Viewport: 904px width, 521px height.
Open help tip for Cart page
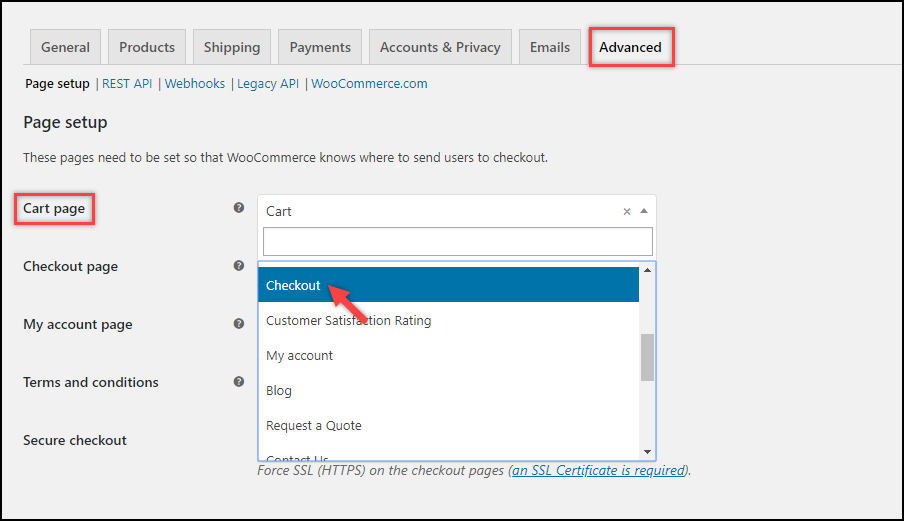point(239,207)
